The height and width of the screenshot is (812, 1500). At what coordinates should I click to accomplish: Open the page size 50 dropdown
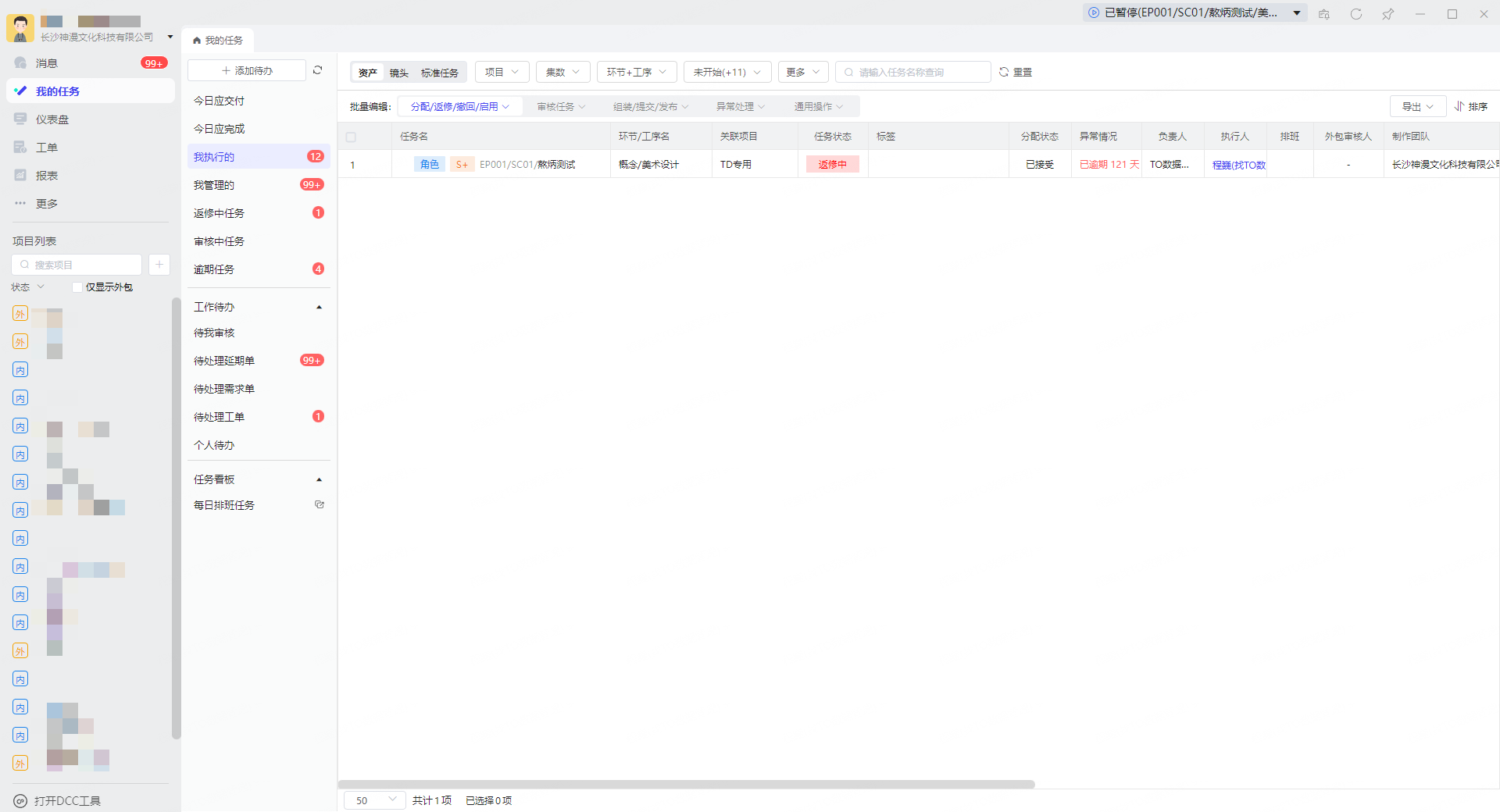coord(374,800)
